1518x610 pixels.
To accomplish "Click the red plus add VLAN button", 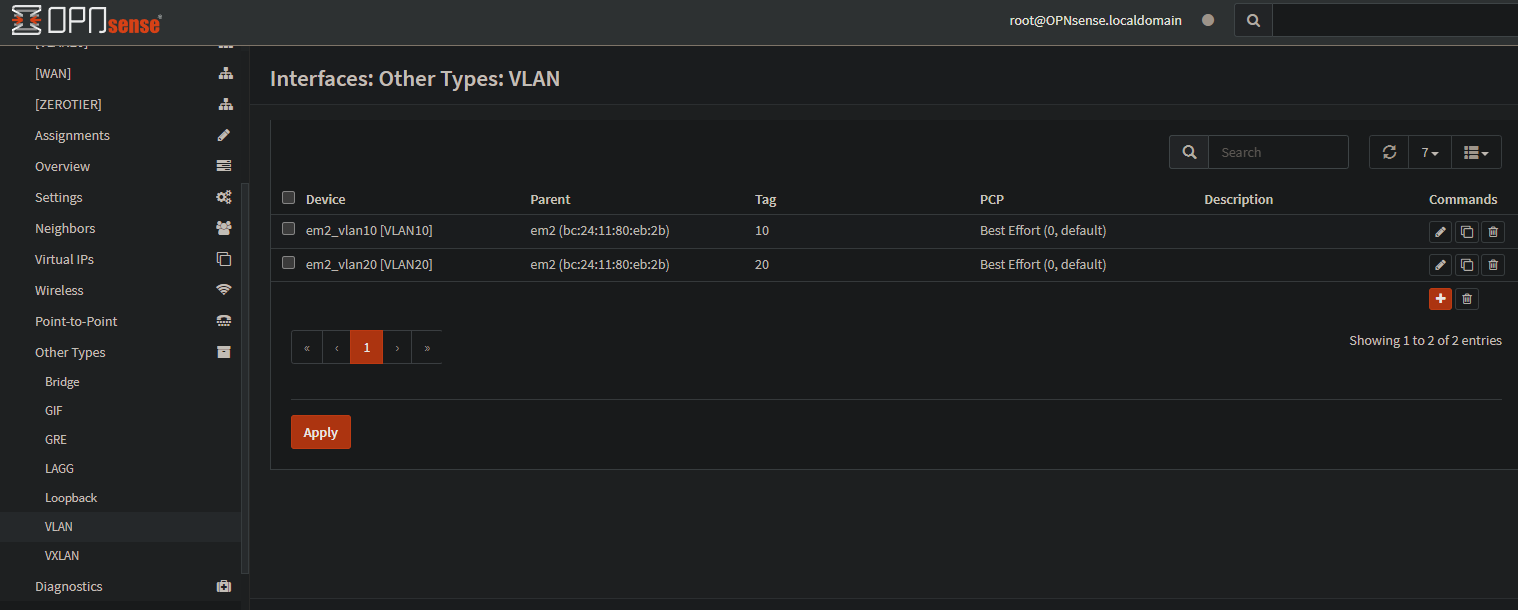I will (x=1440, y=299).
